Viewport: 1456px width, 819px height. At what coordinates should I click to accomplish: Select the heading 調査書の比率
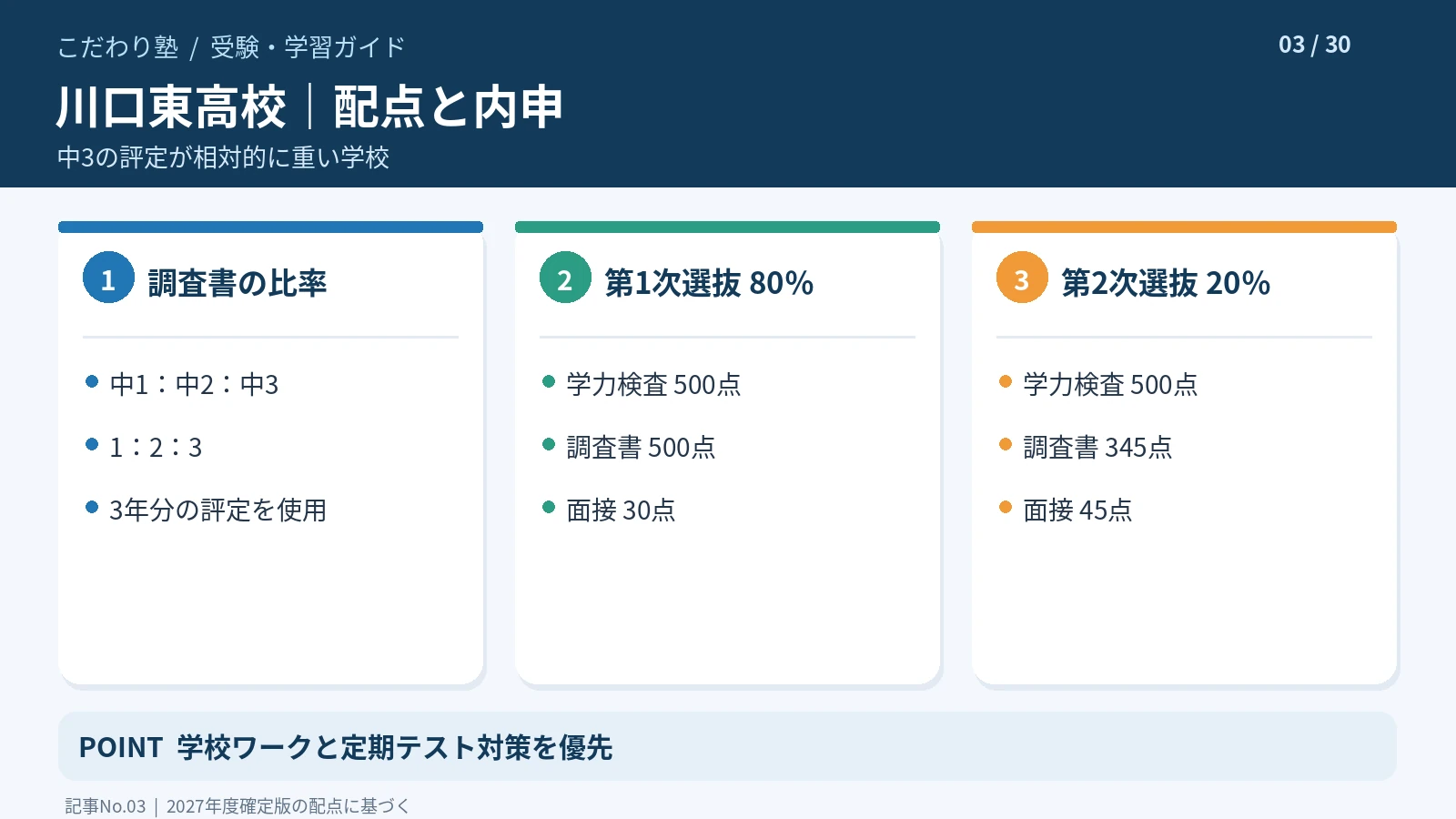[237, 283]
